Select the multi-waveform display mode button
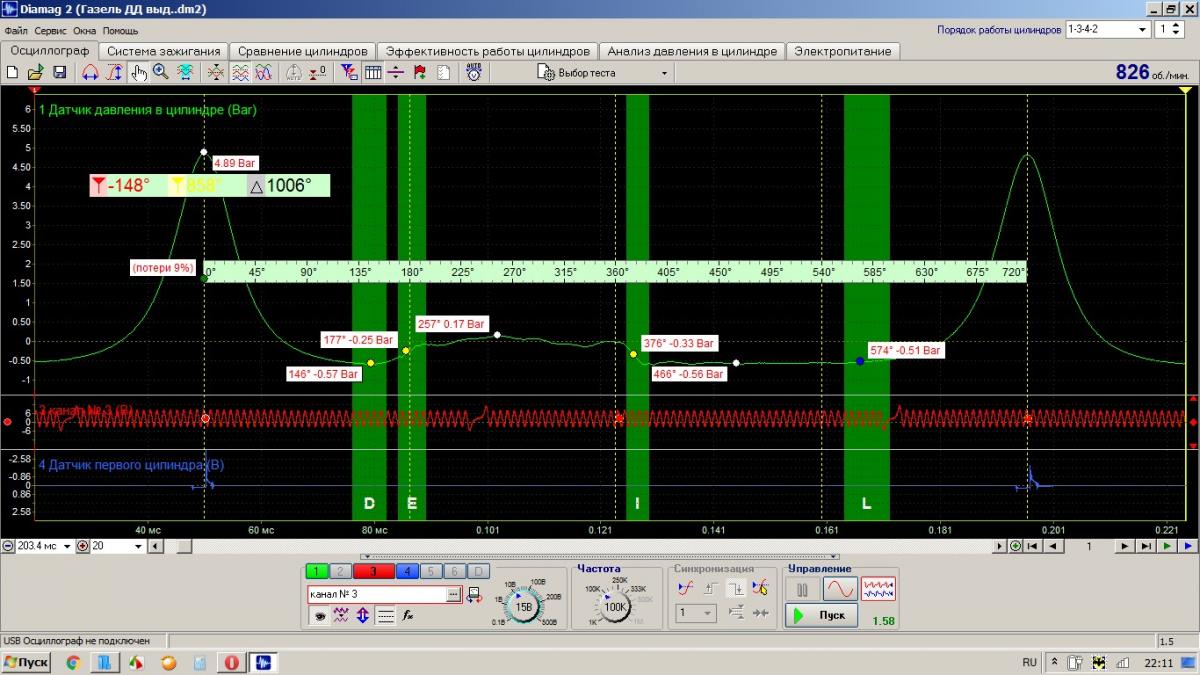This screenshot has height=675, width=1200. coord(879,589)
